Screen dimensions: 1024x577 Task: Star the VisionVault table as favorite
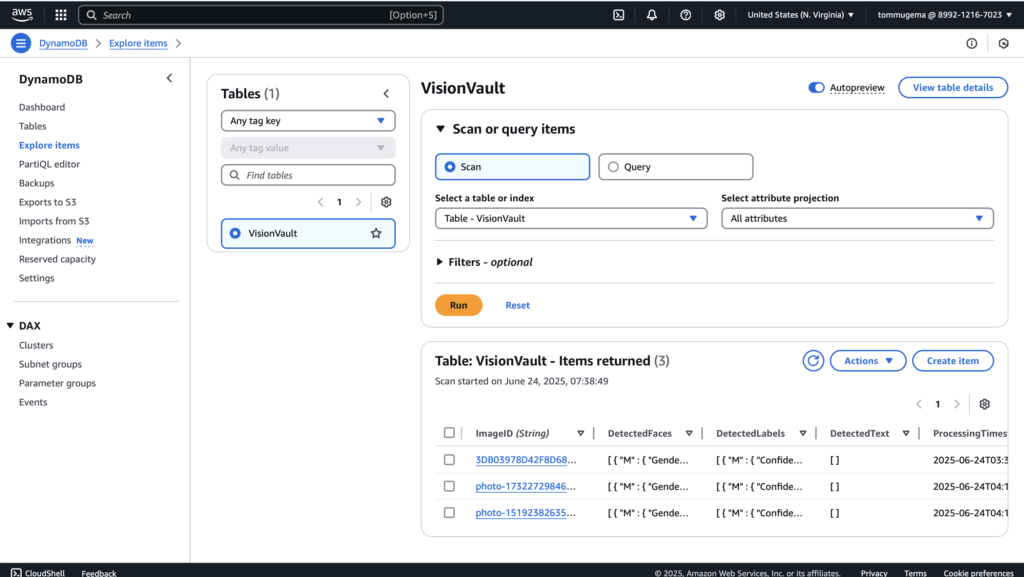pyautogui.click(x=376, y=233)
